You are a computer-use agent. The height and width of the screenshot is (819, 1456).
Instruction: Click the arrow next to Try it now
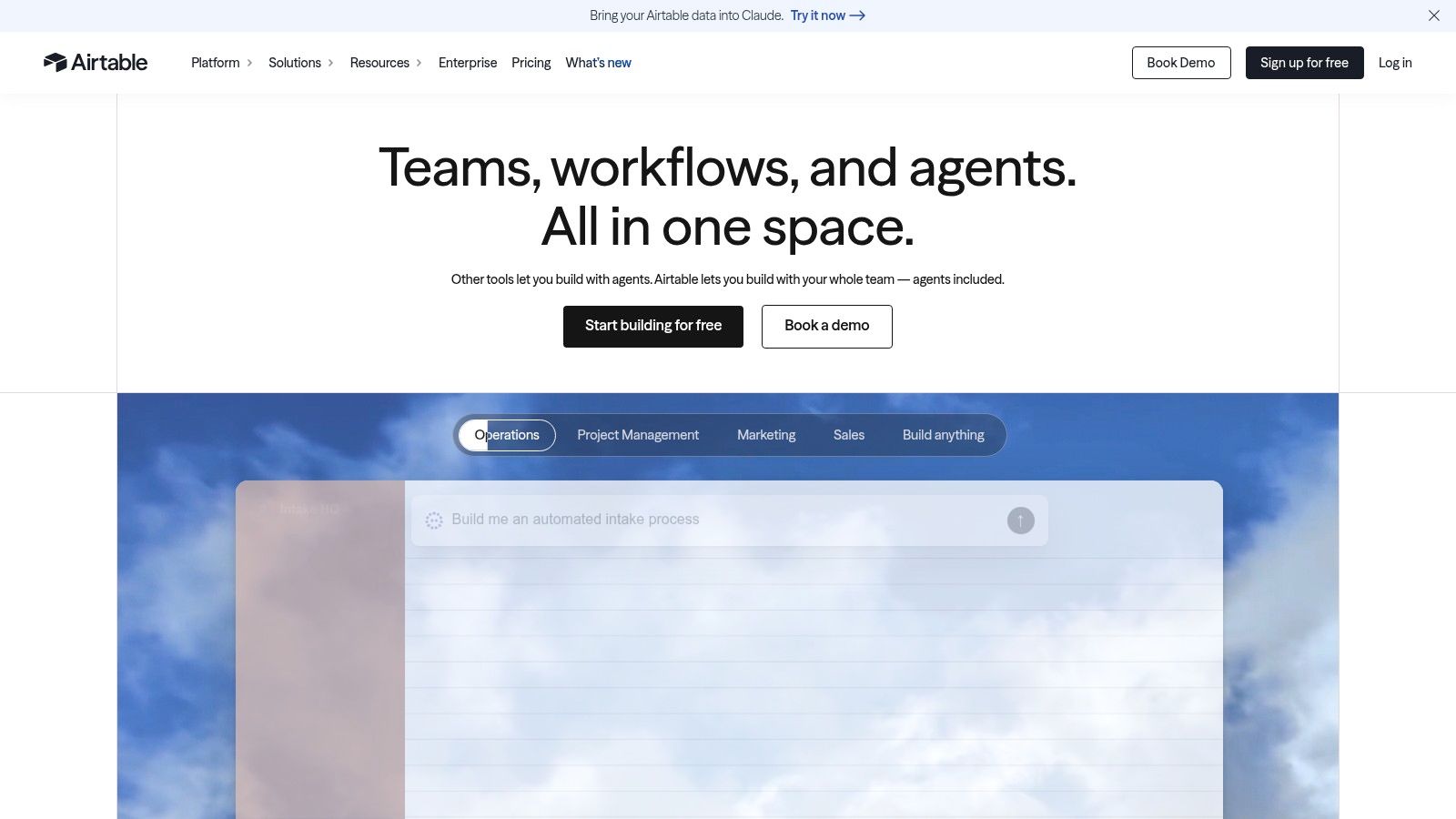857,15
